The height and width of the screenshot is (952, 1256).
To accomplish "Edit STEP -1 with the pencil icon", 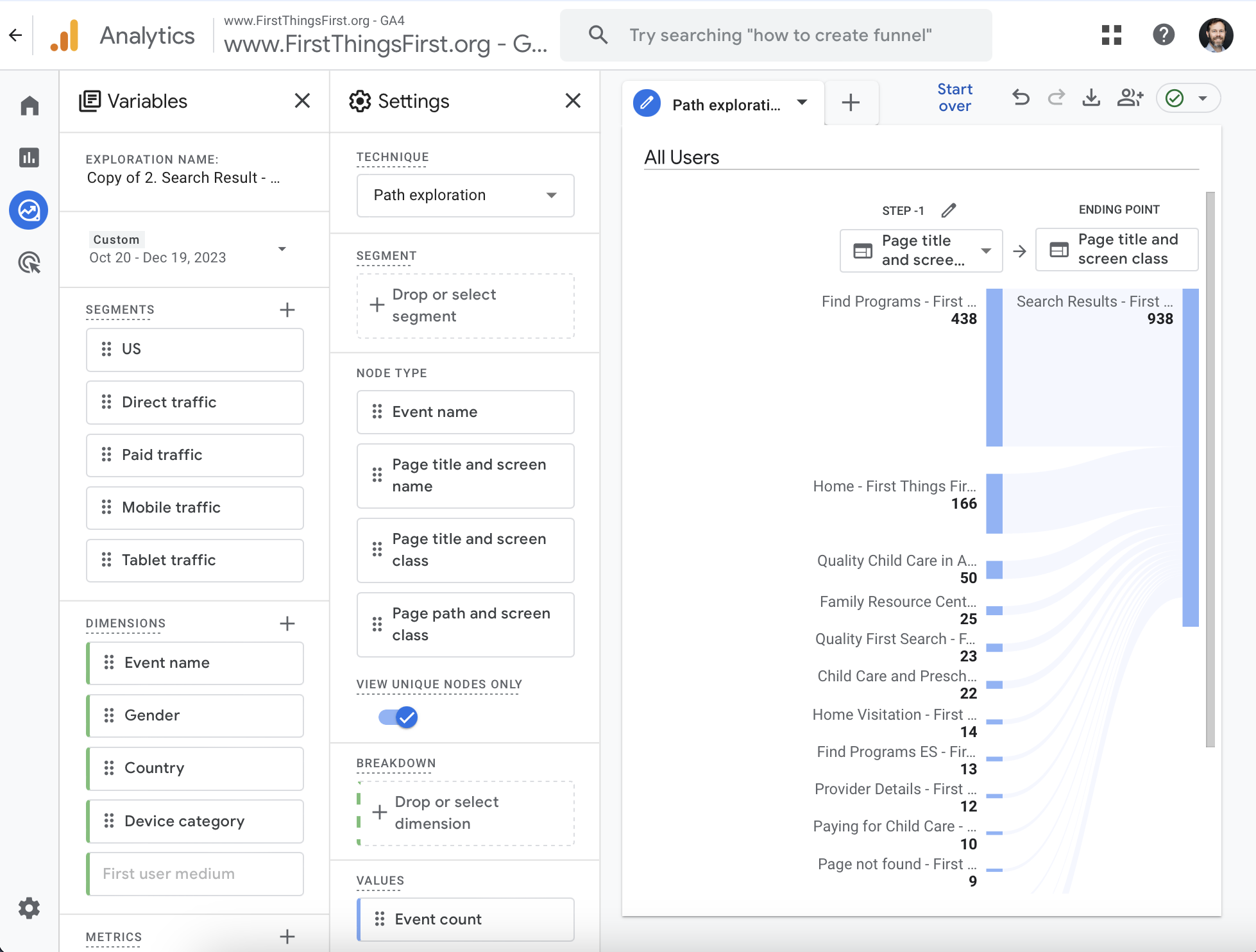I will [949, 210].
